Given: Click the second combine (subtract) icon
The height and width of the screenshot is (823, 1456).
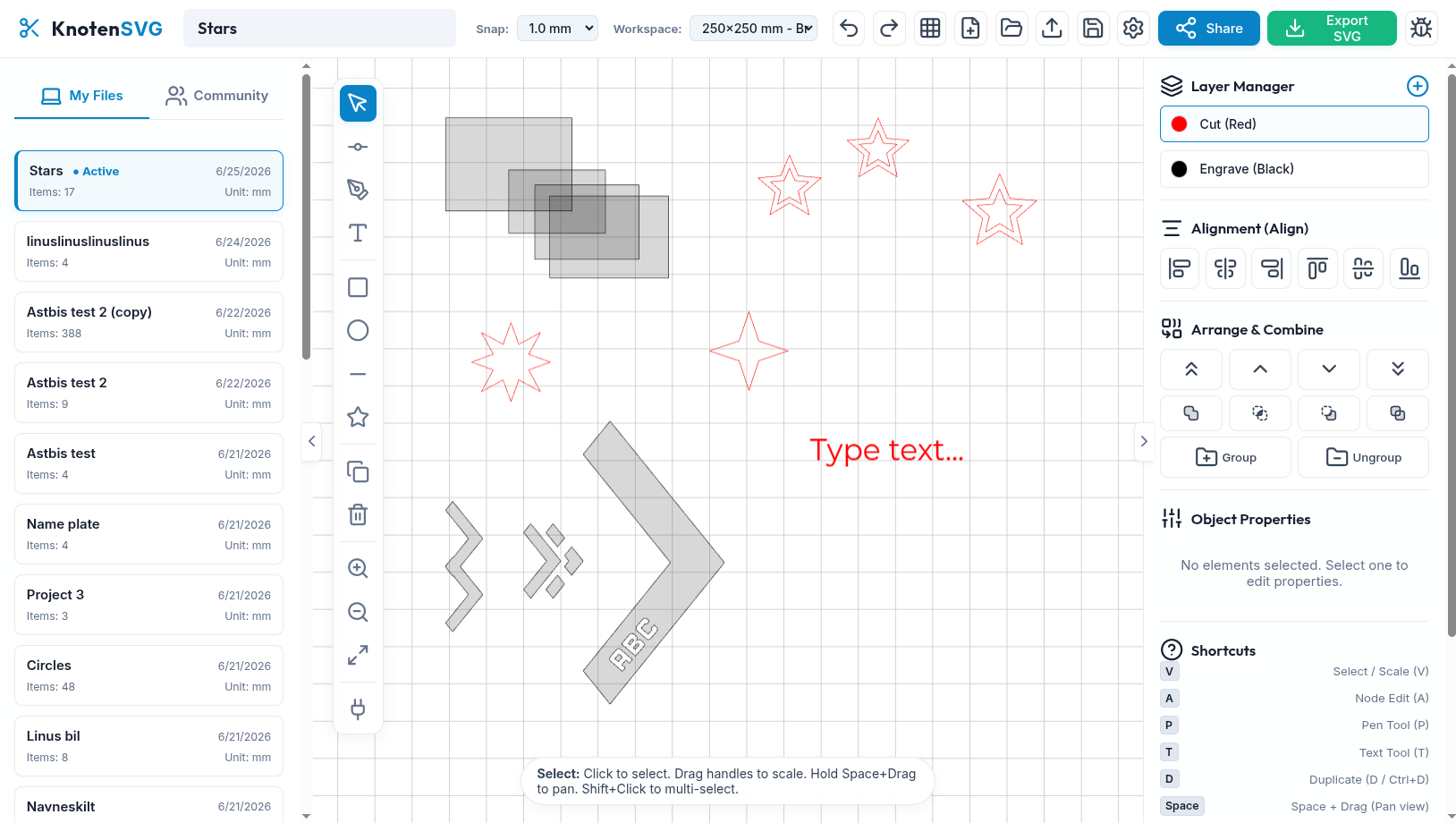Looking at the screenshot, I should coord(1260,413).
